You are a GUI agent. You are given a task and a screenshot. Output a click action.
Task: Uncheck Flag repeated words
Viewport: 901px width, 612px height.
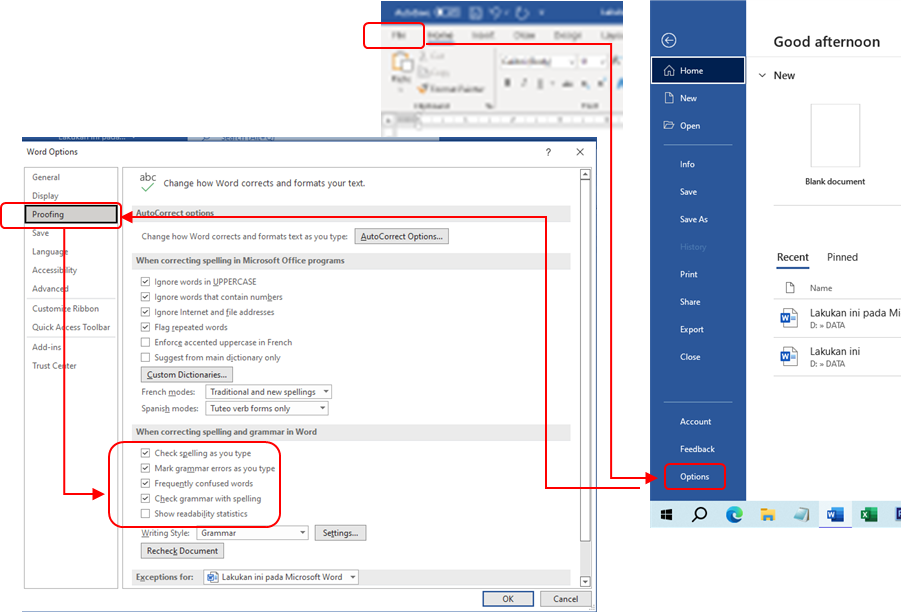point(145,327)
